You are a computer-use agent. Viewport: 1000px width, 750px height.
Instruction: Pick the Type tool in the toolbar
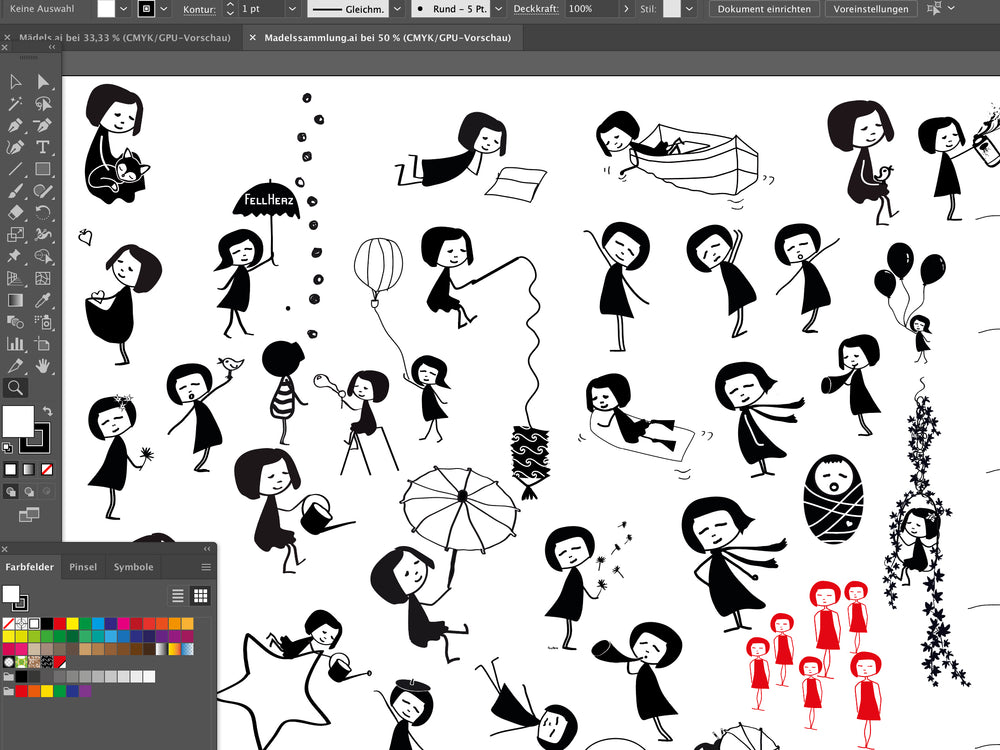click(x=43, y=147)
